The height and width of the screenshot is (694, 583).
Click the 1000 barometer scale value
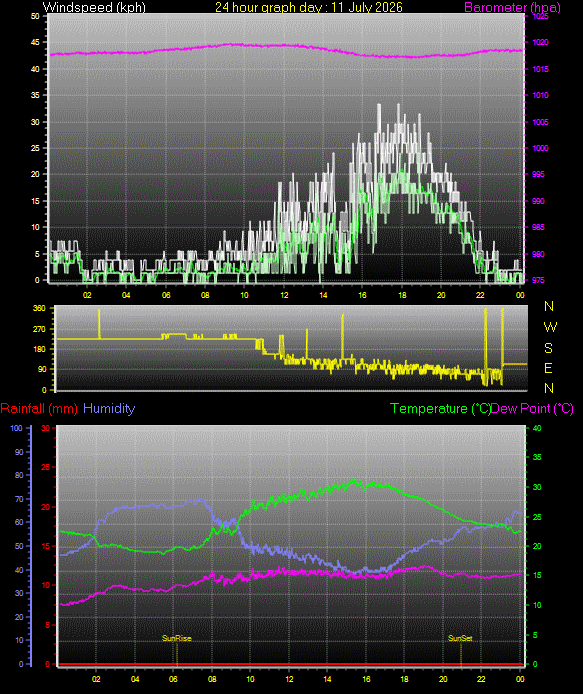[540, 148]
